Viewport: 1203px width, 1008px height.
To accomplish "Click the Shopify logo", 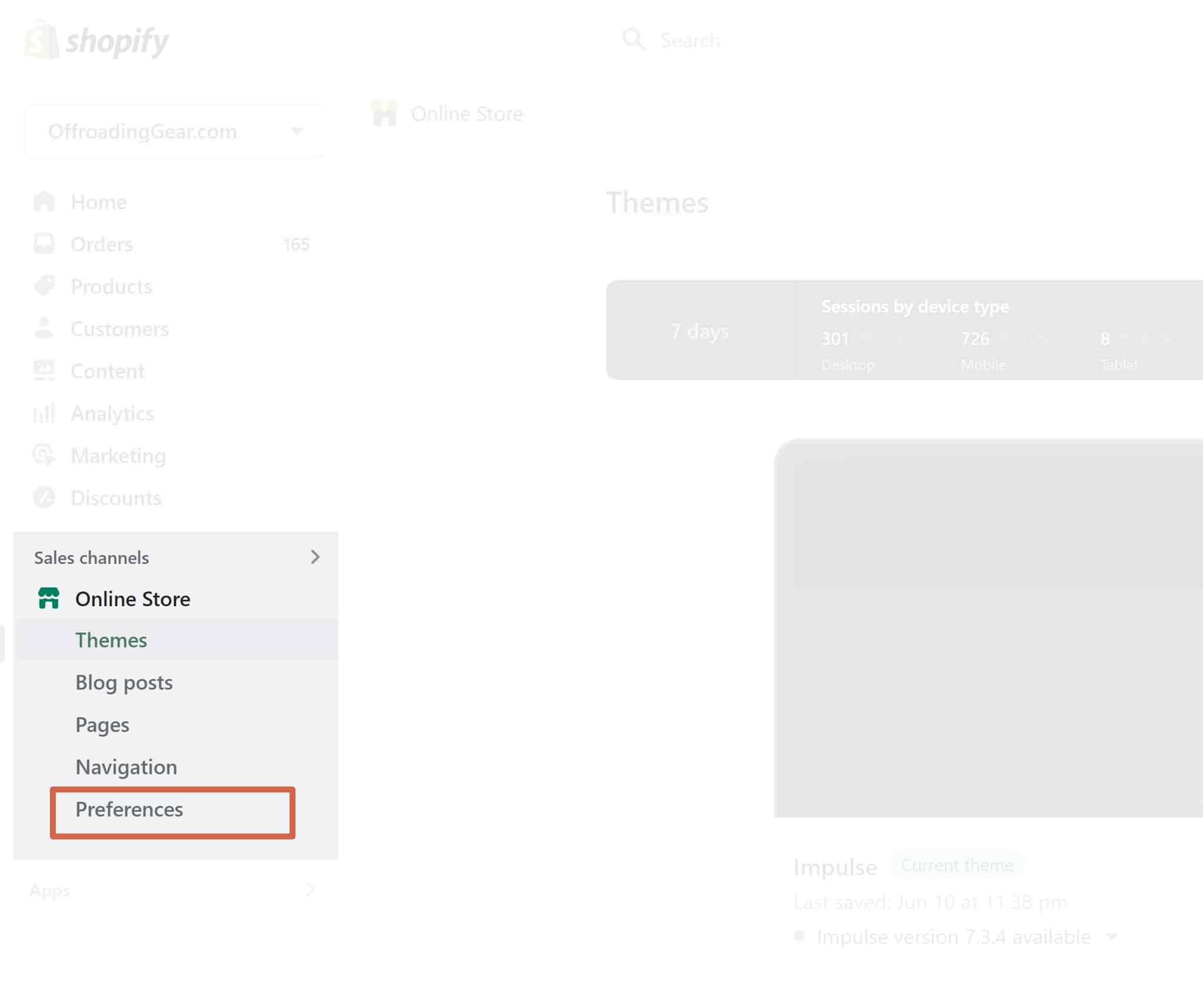I will tap(96, 40).
